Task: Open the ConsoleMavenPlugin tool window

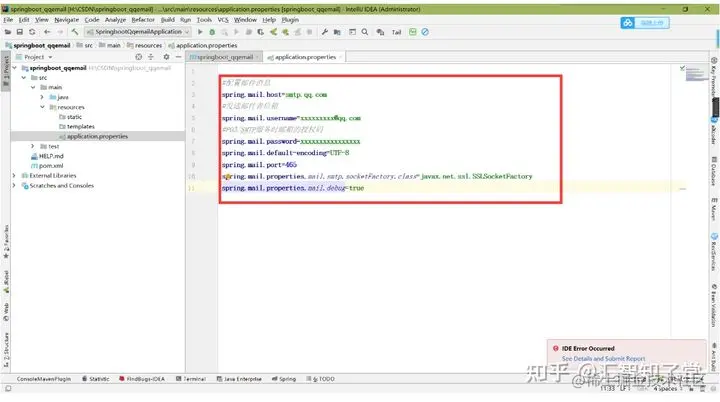Action: (44, 379)
